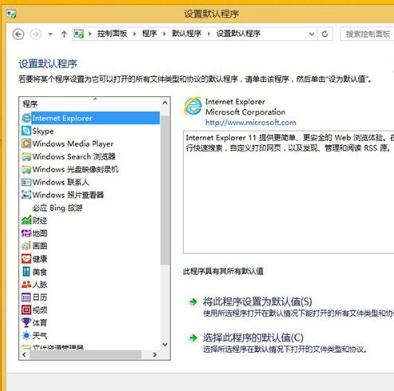Click the Back navigation arrow
The image size is (394, 391).
[18, 34]
